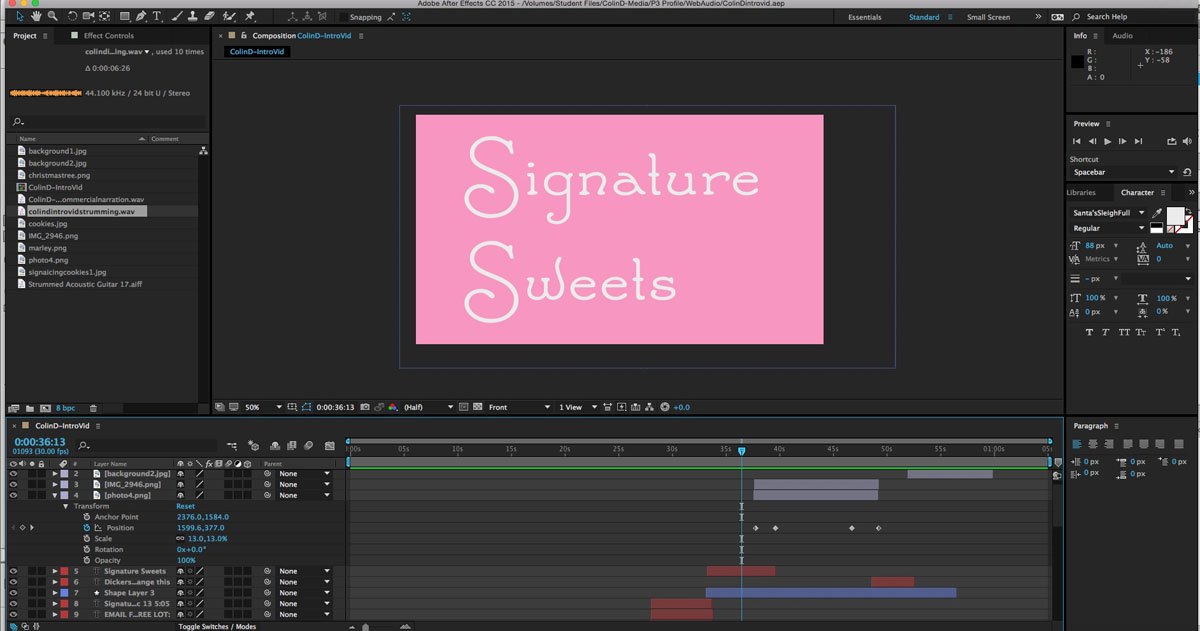The height and width of the screenshot is (631, 1200).
Task: Open the (Half) resolution dropdown
Action: click(x=428, y=407)
